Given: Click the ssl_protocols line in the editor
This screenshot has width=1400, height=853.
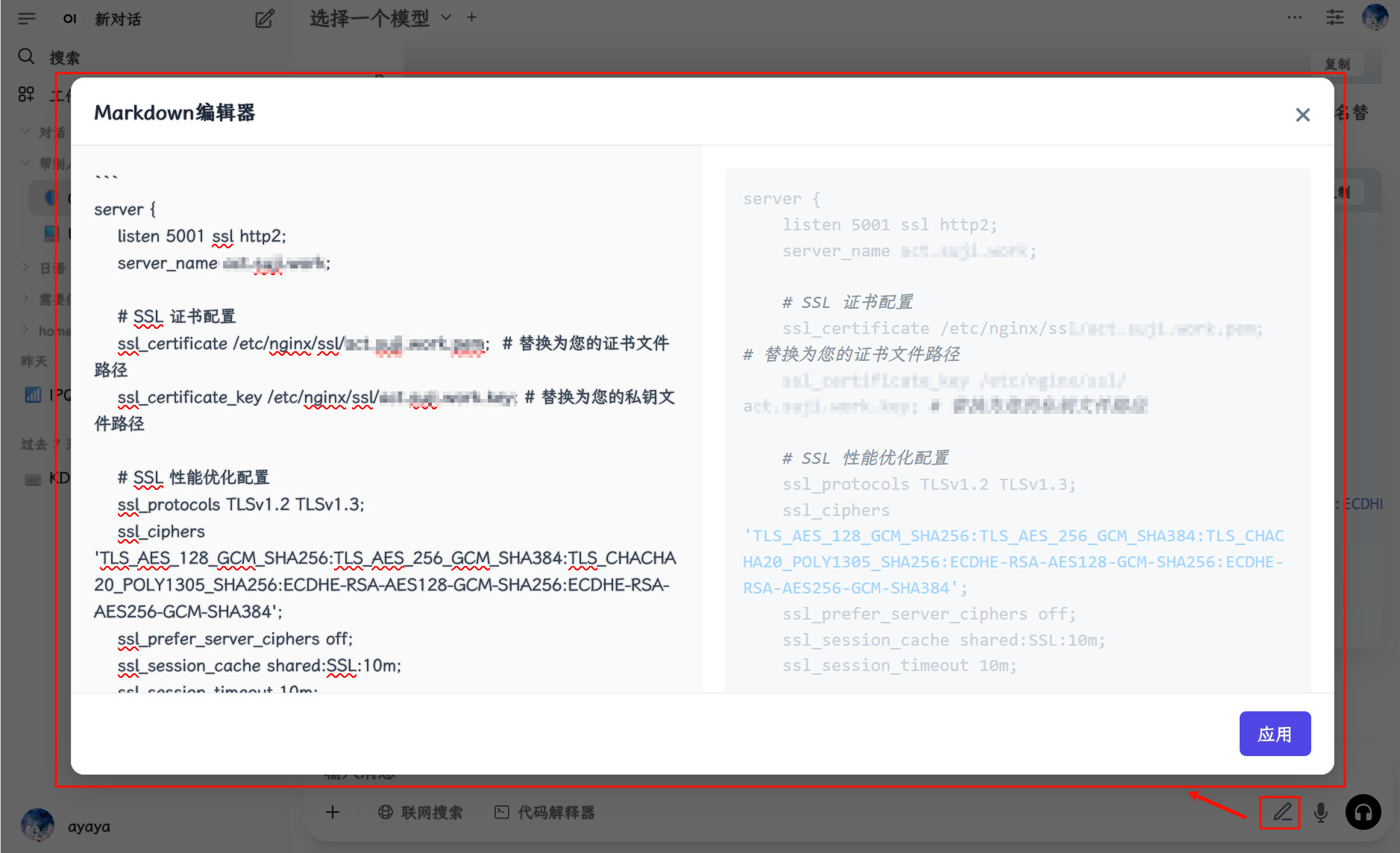Looking at the screenshot, I should [x=241, y=505].
